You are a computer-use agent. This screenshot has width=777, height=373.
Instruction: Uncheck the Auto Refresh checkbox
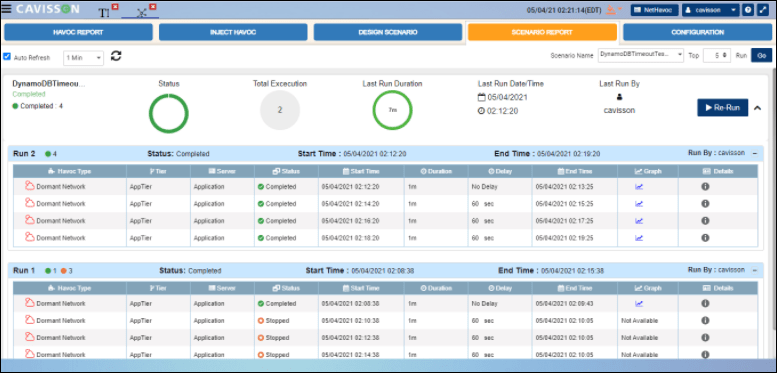click(x=7, y=57)
